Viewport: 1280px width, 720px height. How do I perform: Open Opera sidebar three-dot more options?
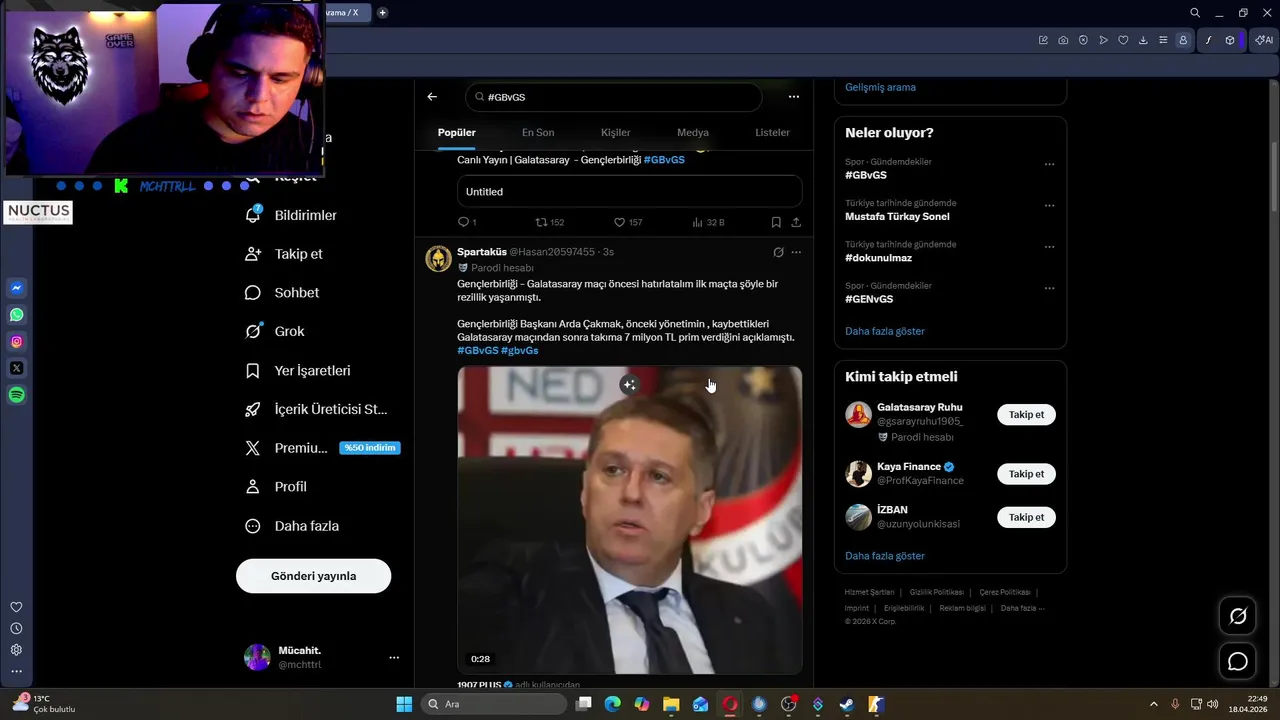tap(16, 671)
